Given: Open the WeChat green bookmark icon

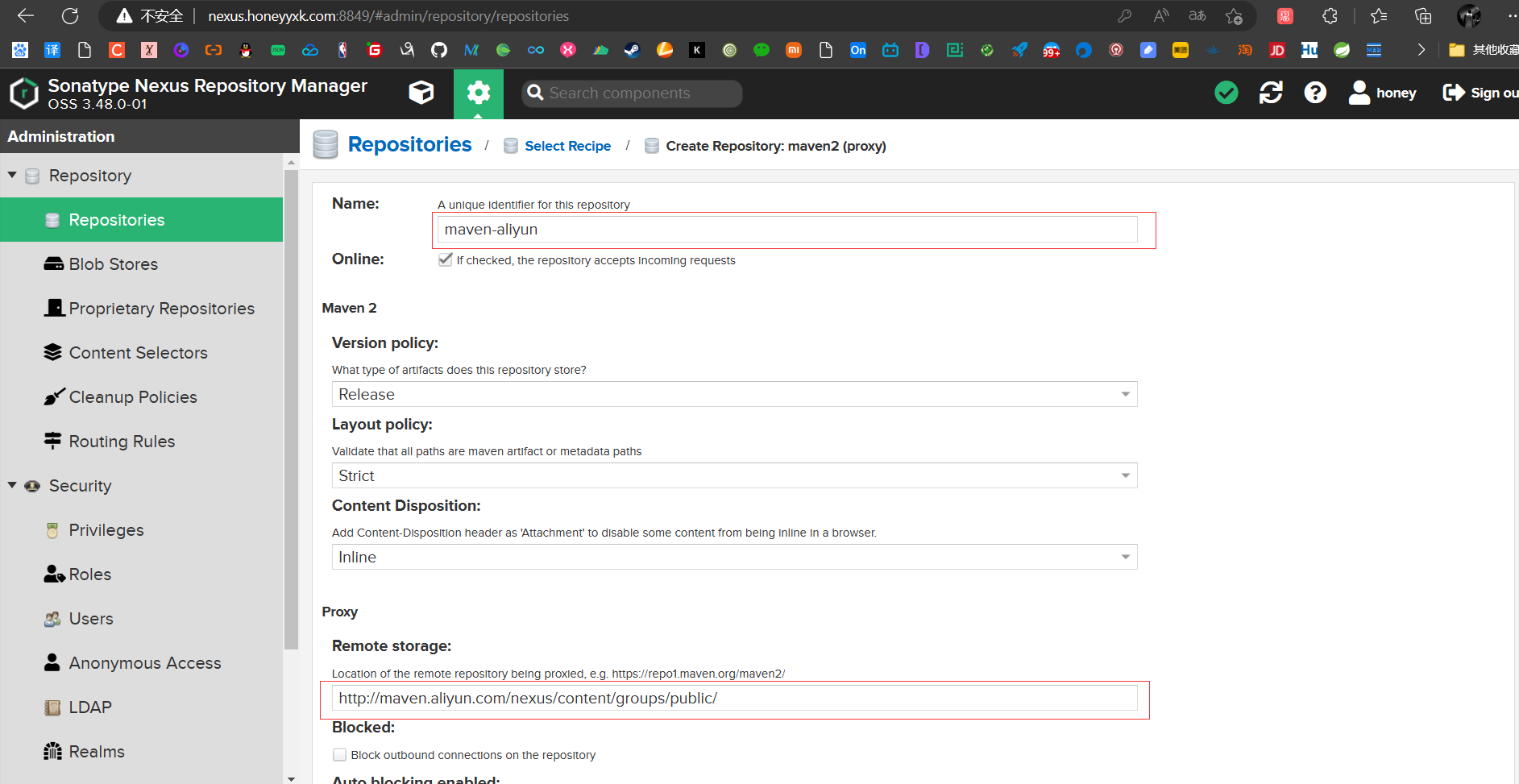Looking at the screenshot, I should point(762,50).
